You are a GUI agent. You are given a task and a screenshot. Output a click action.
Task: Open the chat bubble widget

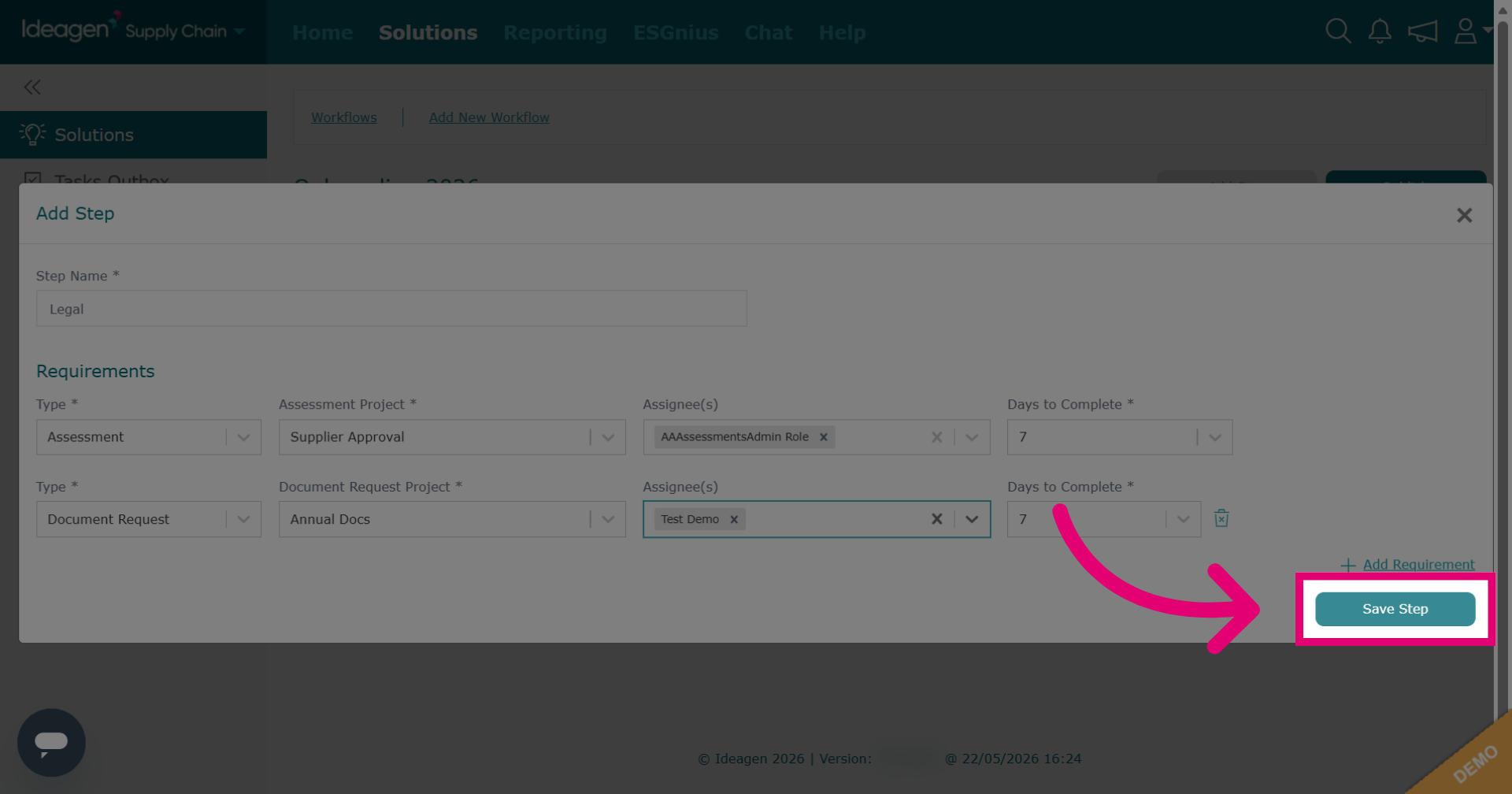pyautogui.click(x=51, y=743)
